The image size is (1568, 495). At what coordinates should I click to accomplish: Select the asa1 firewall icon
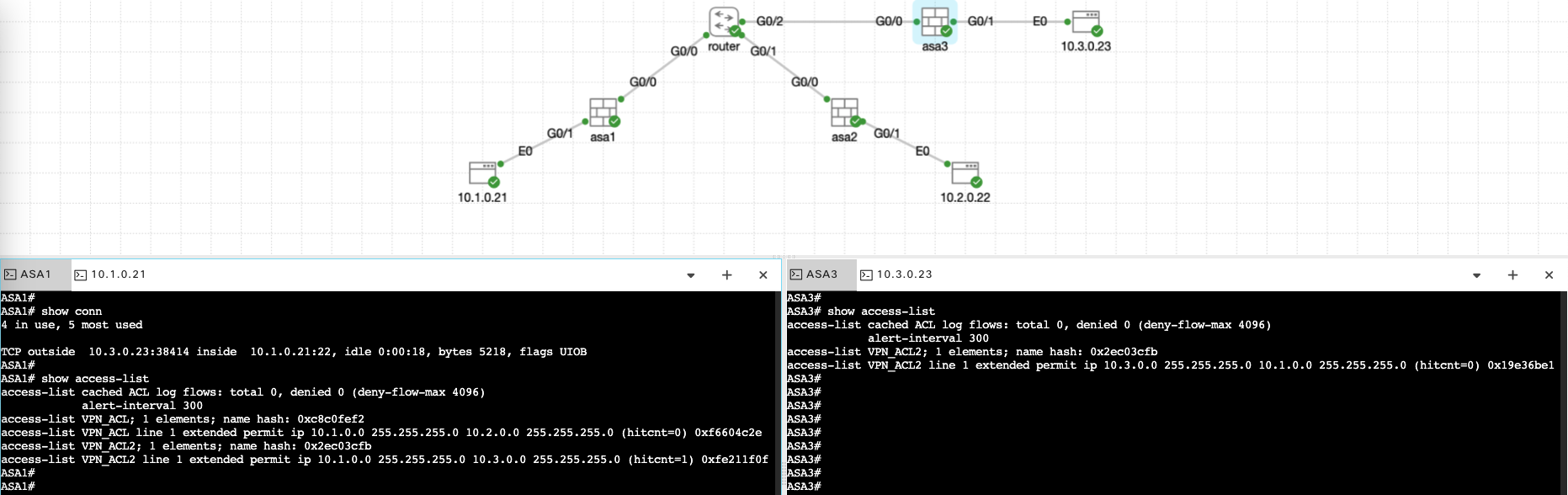click(603, 112)
